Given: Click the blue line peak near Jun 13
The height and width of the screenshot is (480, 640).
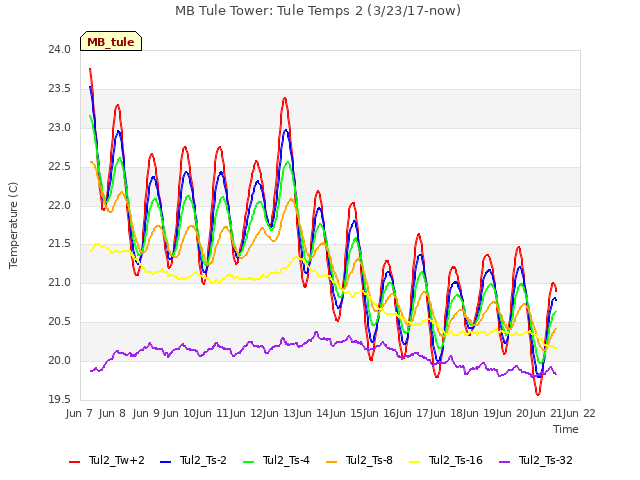Looking at the screenshot, I should coord(285,130).
